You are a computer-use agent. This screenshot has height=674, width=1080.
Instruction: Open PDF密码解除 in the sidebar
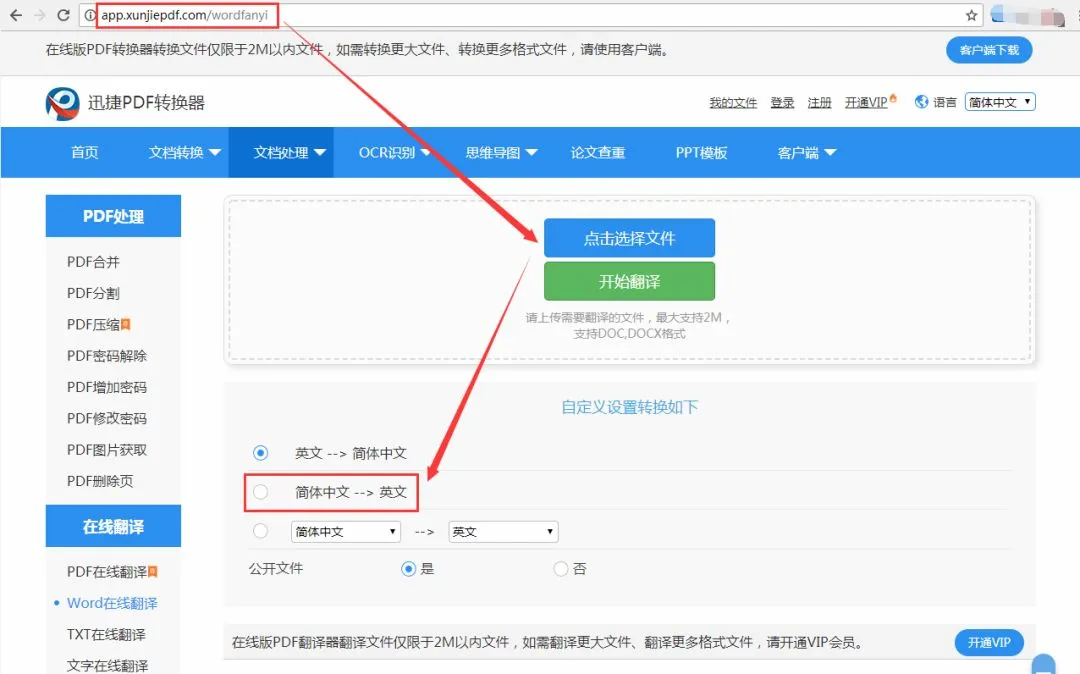click(x=107, y=356)
